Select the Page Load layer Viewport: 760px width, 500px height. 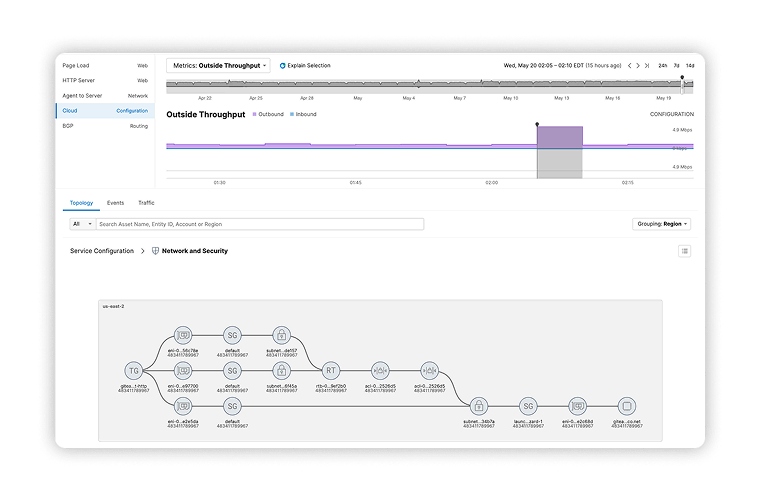click(105, 65)
